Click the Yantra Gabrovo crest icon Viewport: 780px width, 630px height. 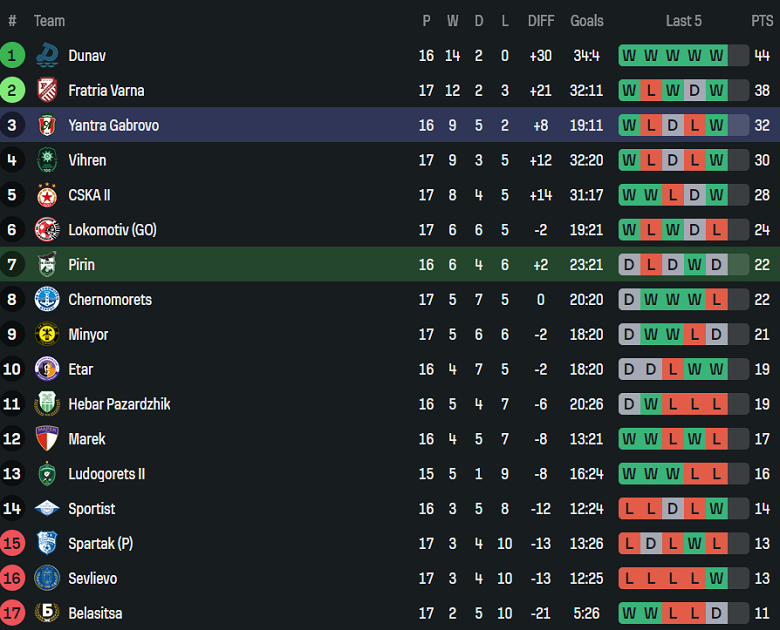tap(47, 126)
